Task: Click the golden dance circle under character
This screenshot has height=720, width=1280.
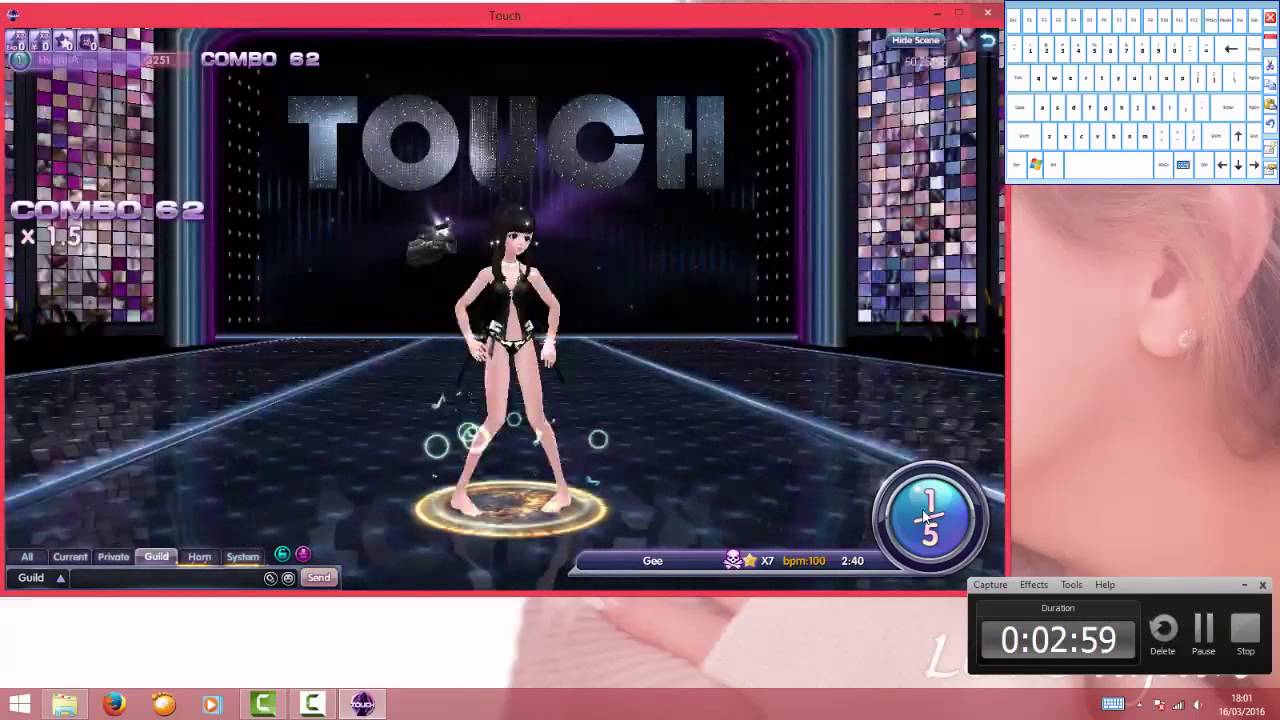Action: [x=510, y=510]
